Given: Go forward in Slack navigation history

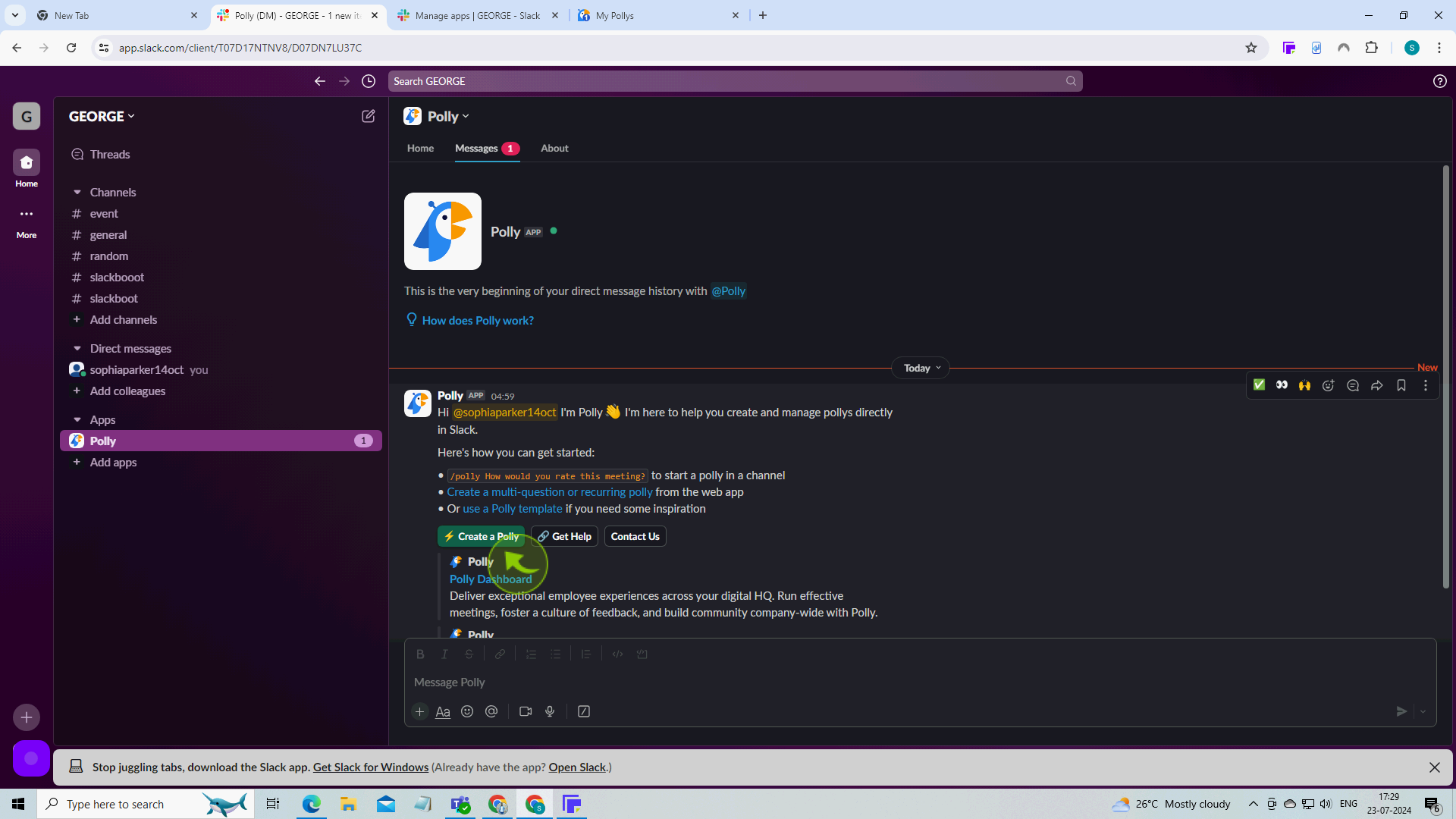Looking at the screenshot, I should coord(344,81).
